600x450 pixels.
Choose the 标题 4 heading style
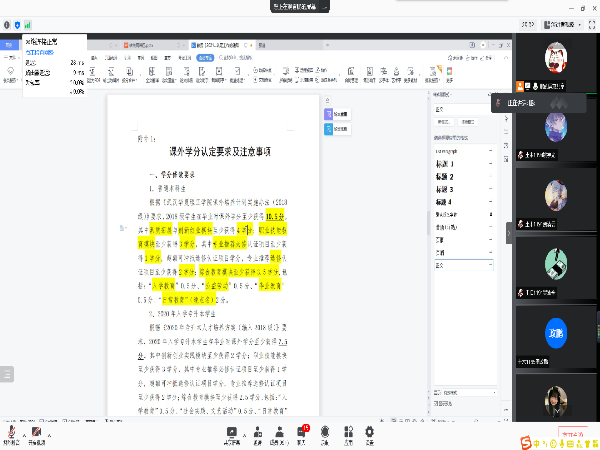tap(445, 202)
